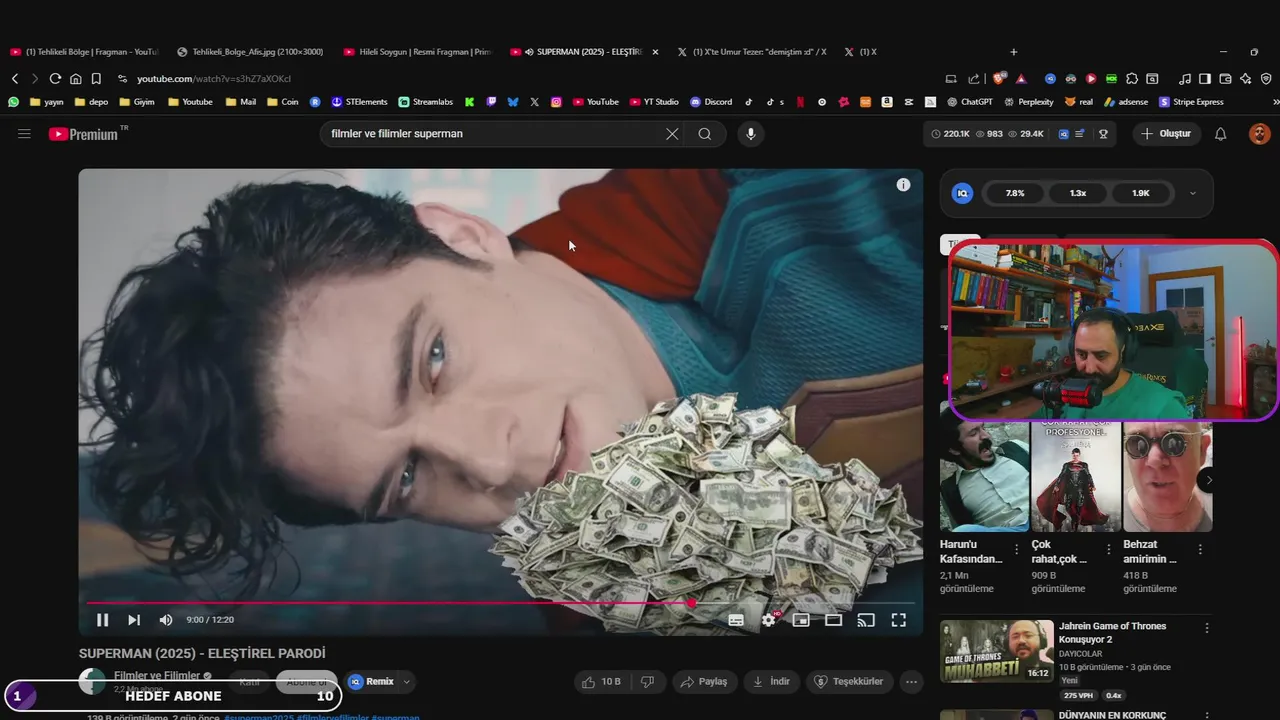Open the Discord bookmark
Viewport: 1280px width, 720px height.
pyautogui.click(x=710, y=102)
